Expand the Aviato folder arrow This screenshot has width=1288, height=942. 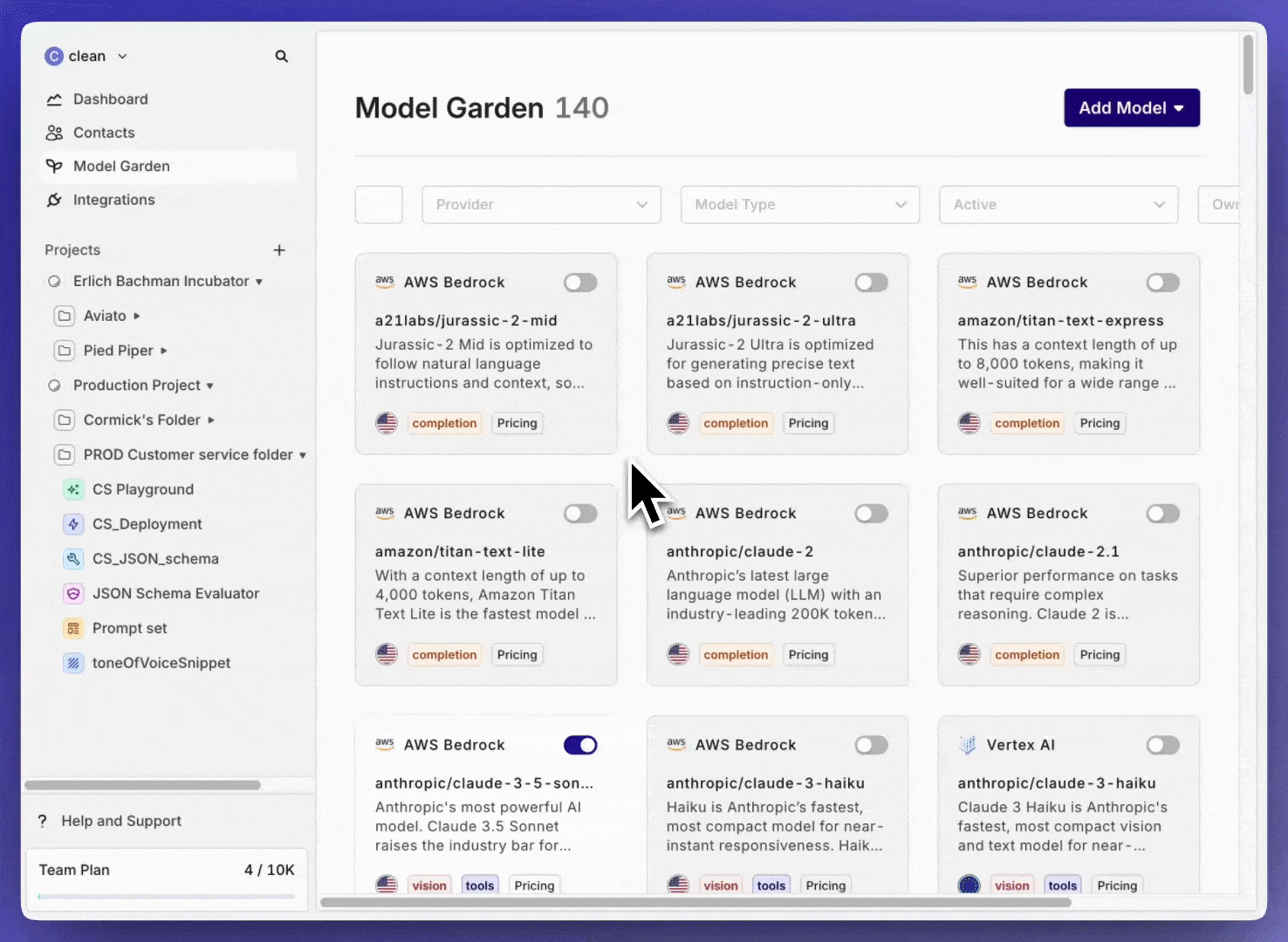click(x=137, y=316)
